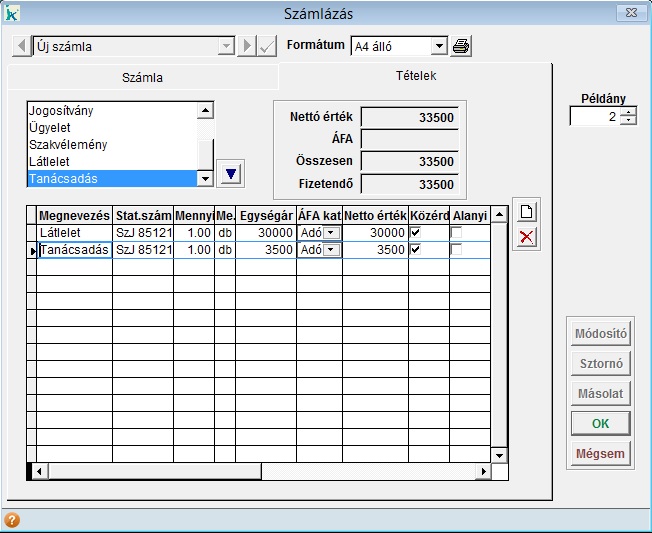
Task: Select Szakvélemény in the service list
Action: (x=68, y=145)
